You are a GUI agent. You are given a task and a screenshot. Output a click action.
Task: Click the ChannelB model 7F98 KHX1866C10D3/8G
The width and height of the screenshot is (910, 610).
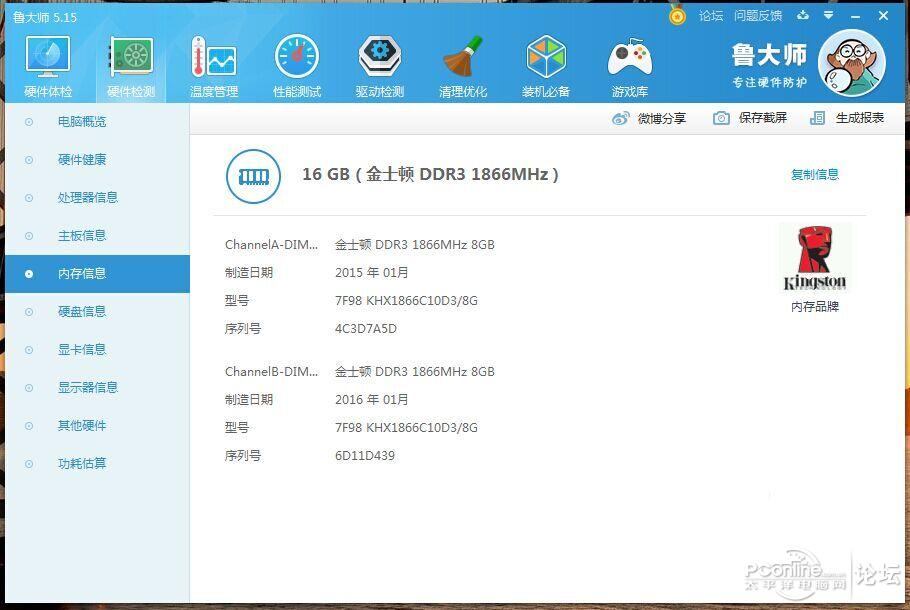(406, 428)
